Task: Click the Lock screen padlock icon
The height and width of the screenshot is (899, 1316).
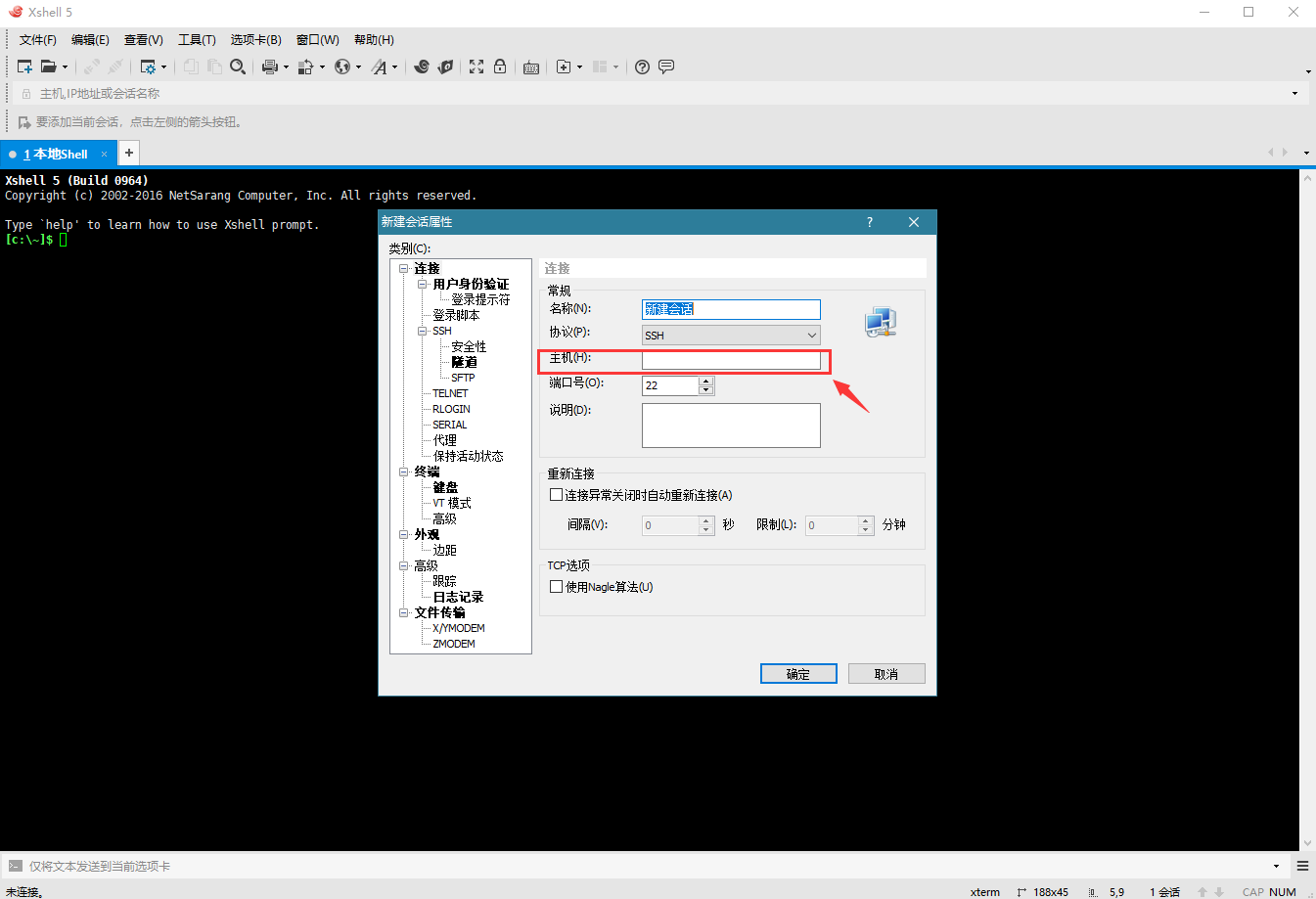Action: point(500,67)
